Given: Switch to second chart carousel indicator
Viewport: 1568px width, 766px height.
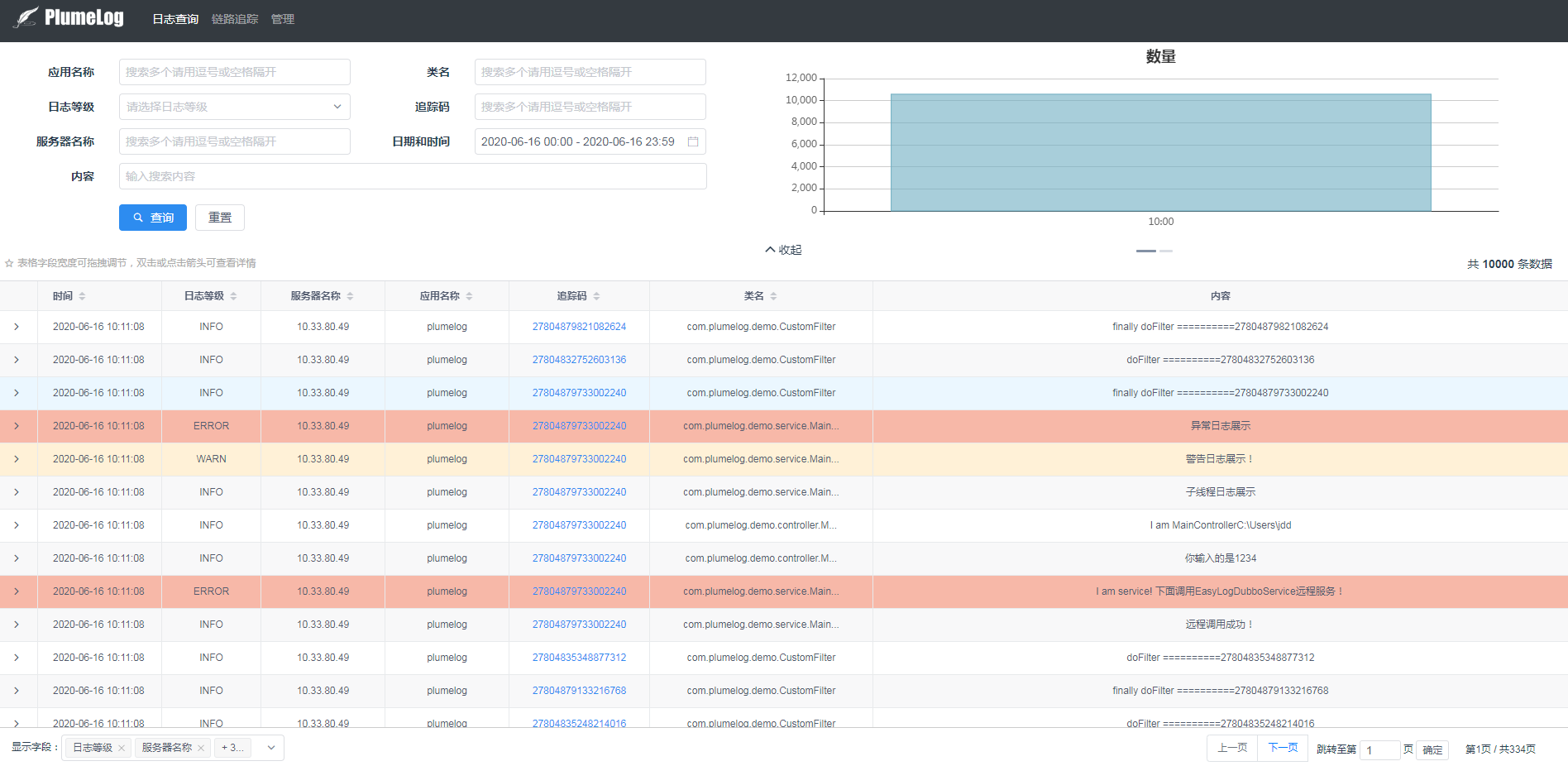Looking at the screenshot, I should click(1166, 251).
